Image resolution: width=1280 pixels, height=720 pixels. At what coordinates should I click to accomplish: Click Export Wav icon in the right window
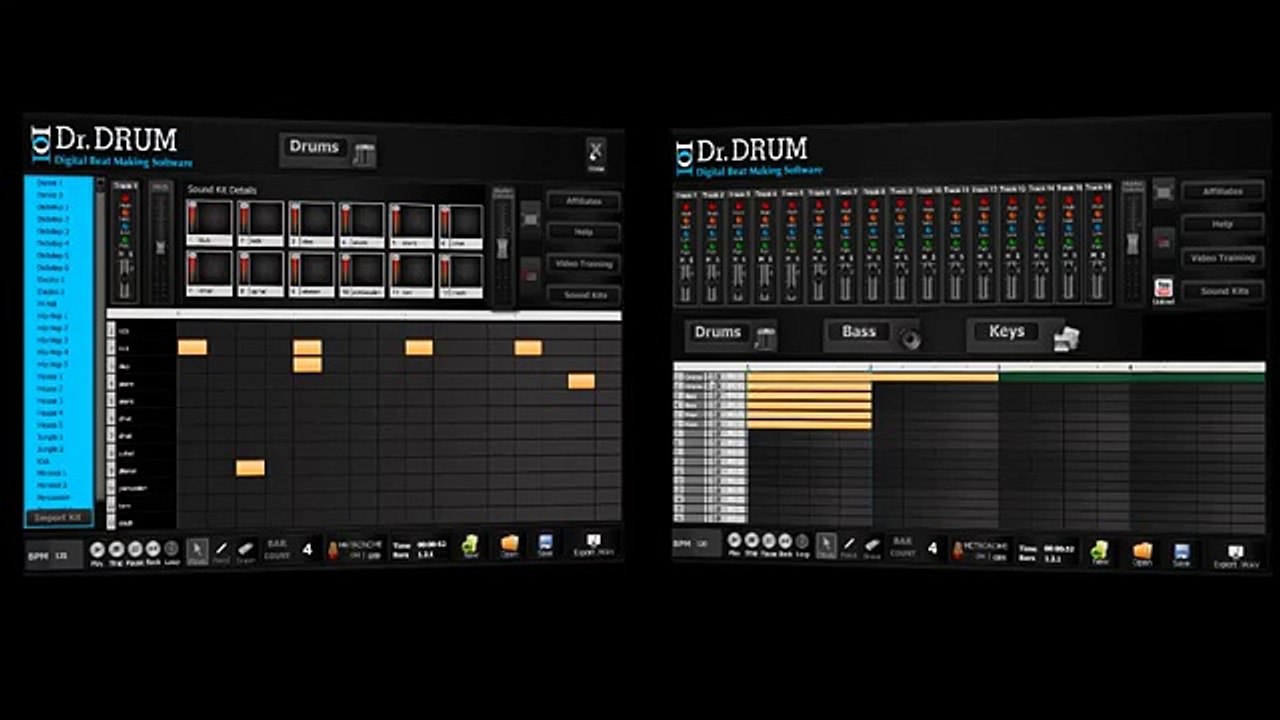[x=1236, y=556]
